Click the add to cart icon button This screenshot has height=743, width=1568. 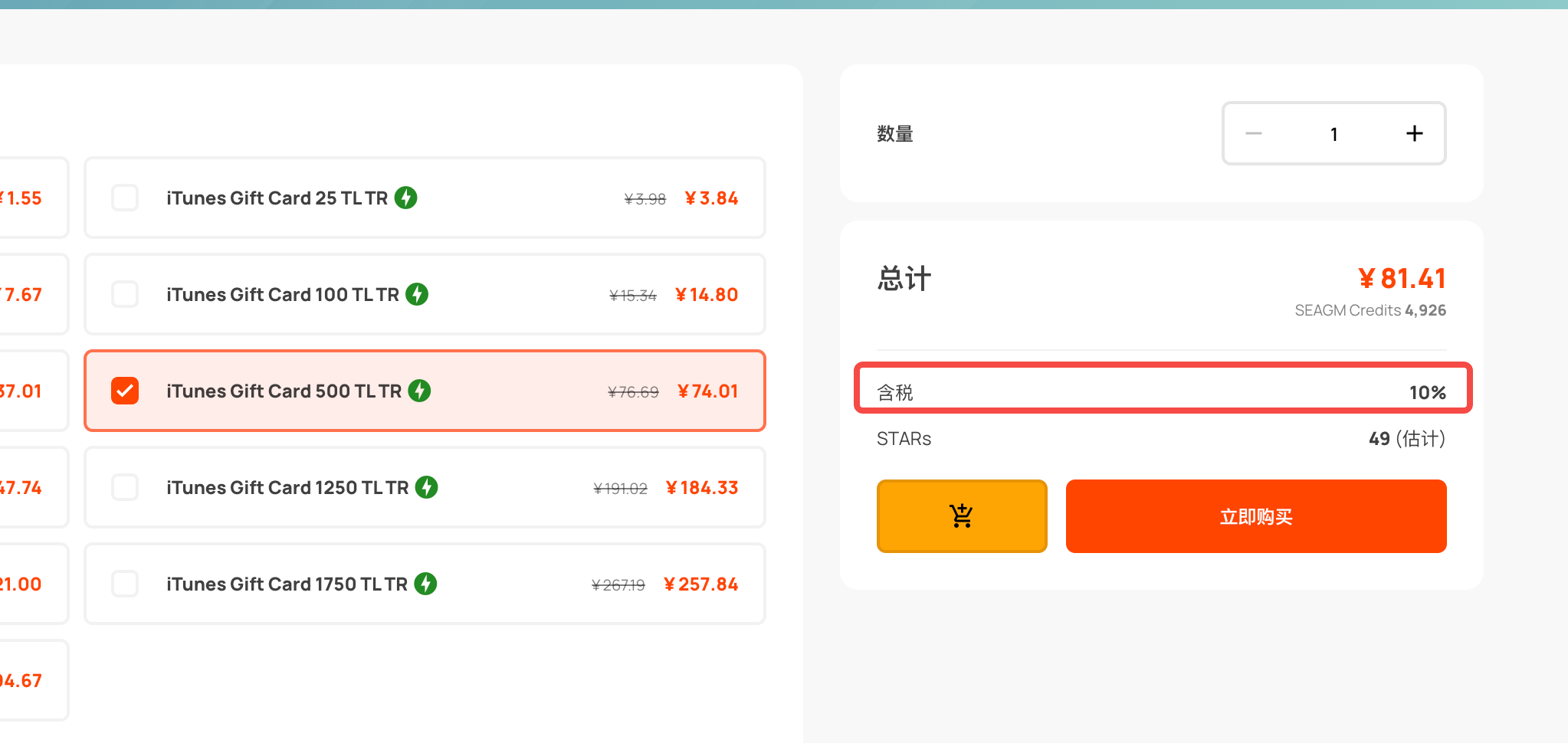[962, 516]
